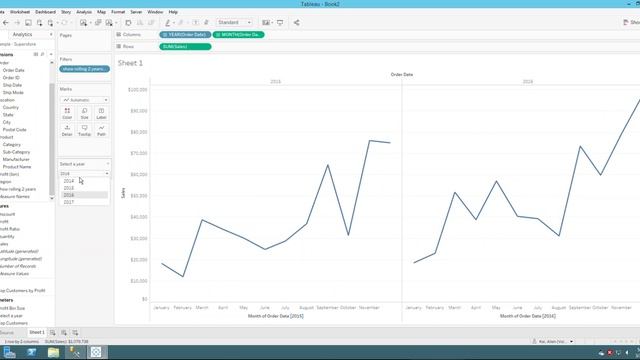Click the Sort Ascending toolbar icon
640x360 pixels.
(140, 23)
